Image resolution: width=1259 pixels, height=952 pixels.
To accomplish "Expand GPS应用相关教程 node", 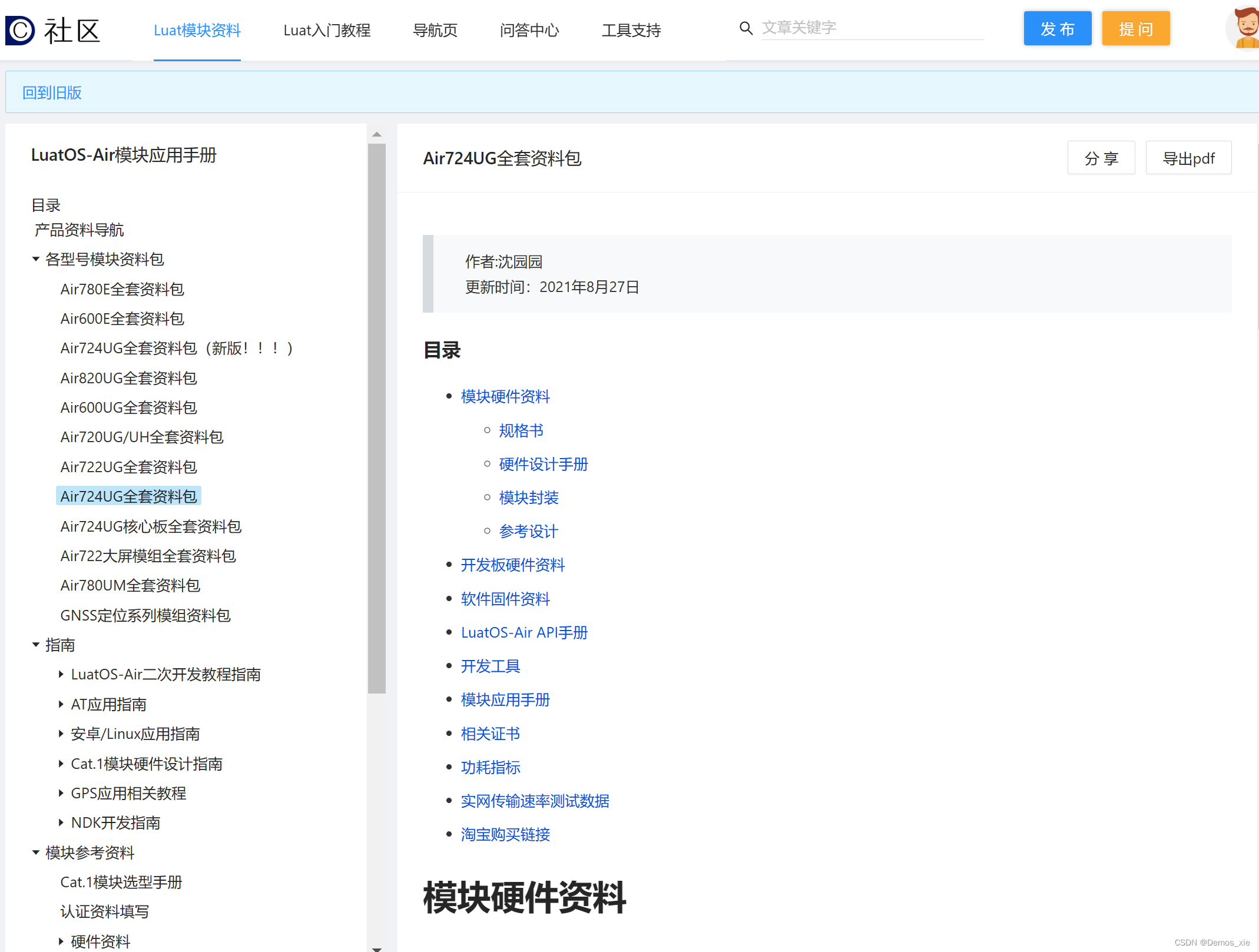I will tap(61, 793).
